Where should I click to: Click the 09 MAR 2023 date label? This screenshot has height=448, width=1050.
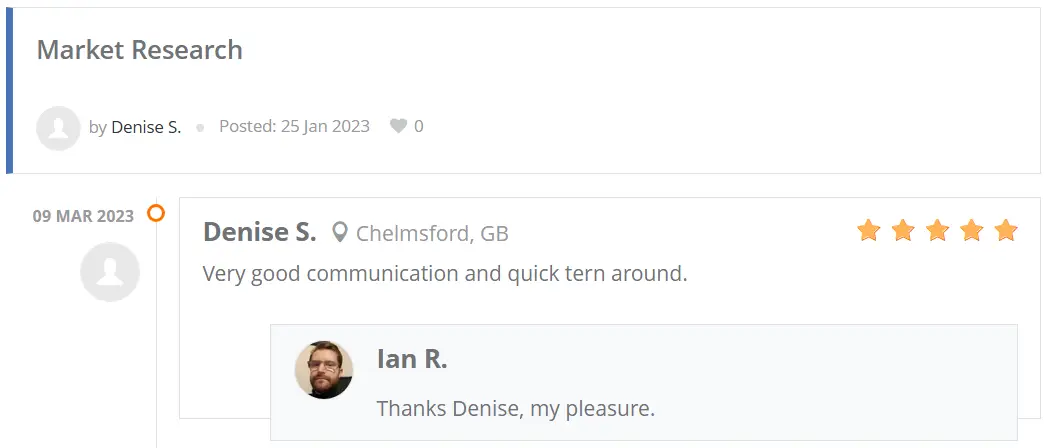click(84, 216)
